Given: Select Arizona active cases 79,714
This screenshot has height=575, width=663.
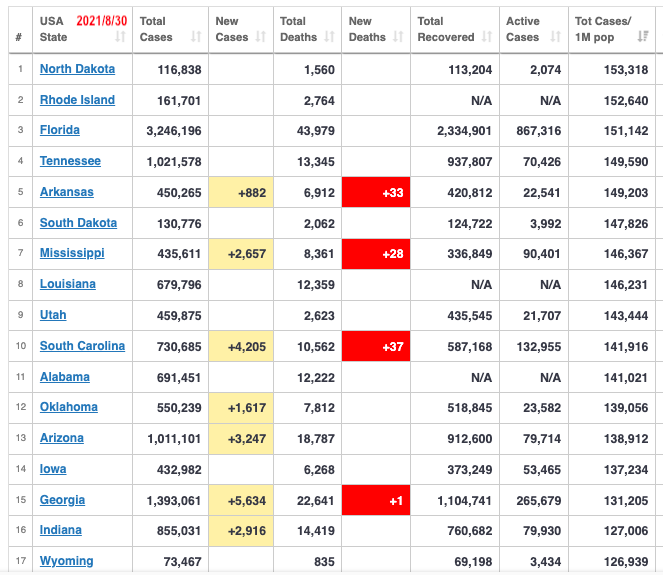Looking at the screenshot, I should [x=542, y=439].
